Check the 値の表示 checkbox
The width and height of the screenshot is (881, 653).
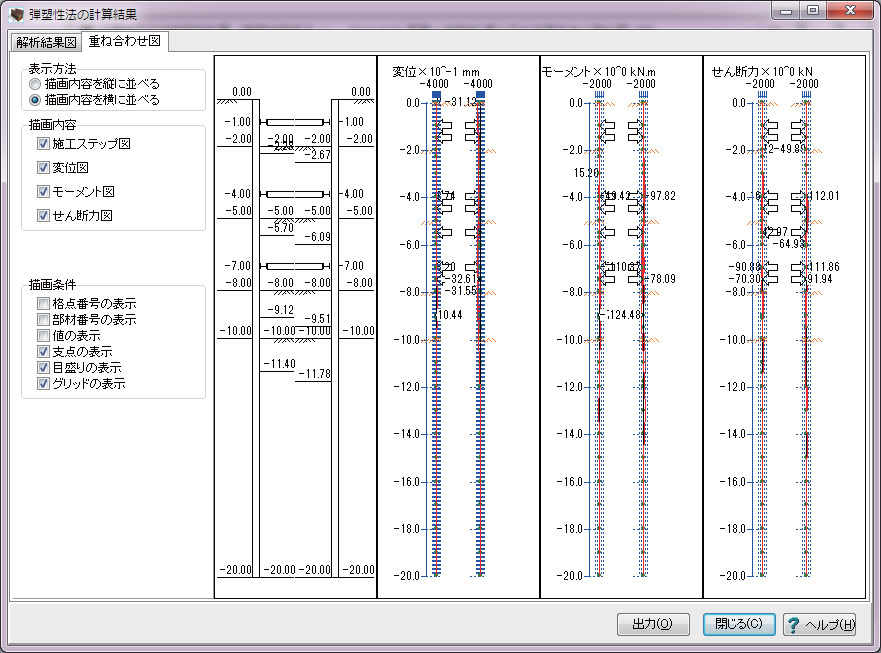click(43, 336)
